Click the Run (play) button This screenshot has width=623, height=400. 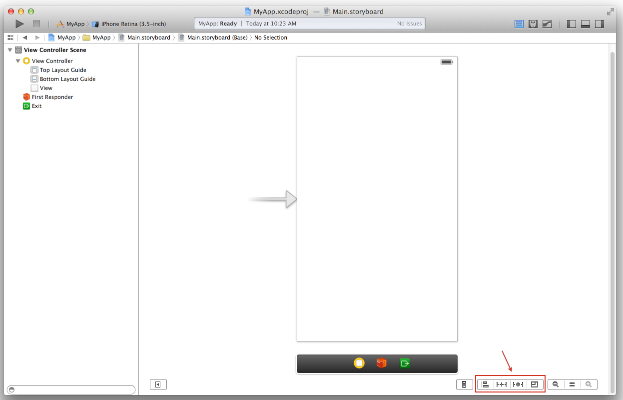pyautogui.click(x=19, y=22)
